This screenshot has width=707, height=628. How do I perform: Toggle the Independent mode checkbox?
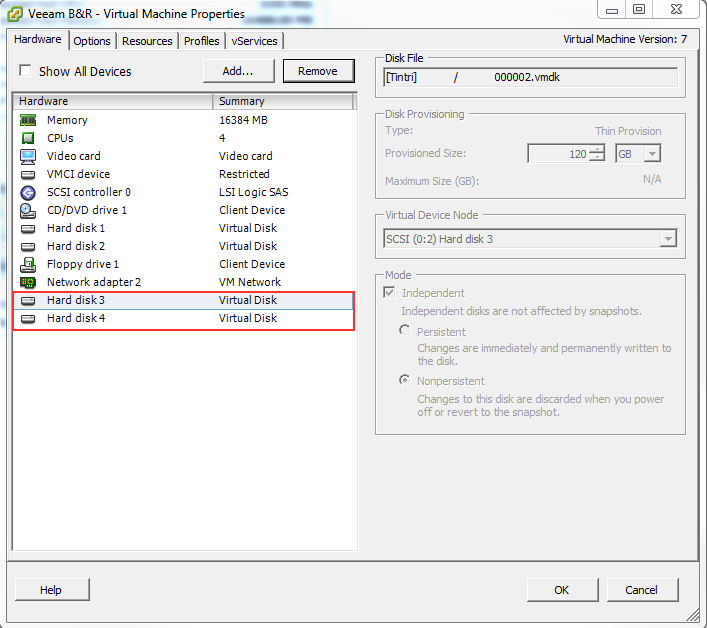tap(389, 292)
